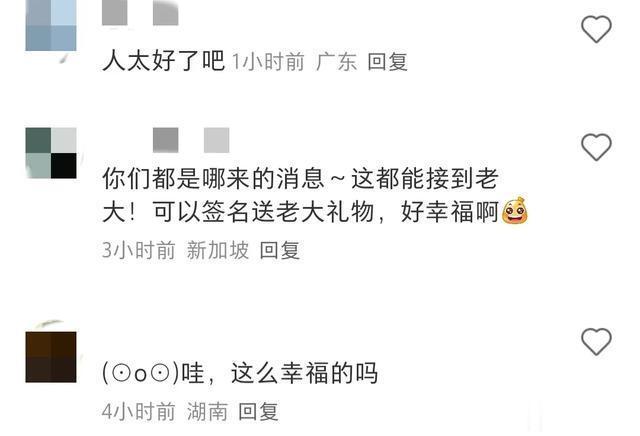Like the comment "人太好了吧"
640x436 pixels.
point(596,29)
